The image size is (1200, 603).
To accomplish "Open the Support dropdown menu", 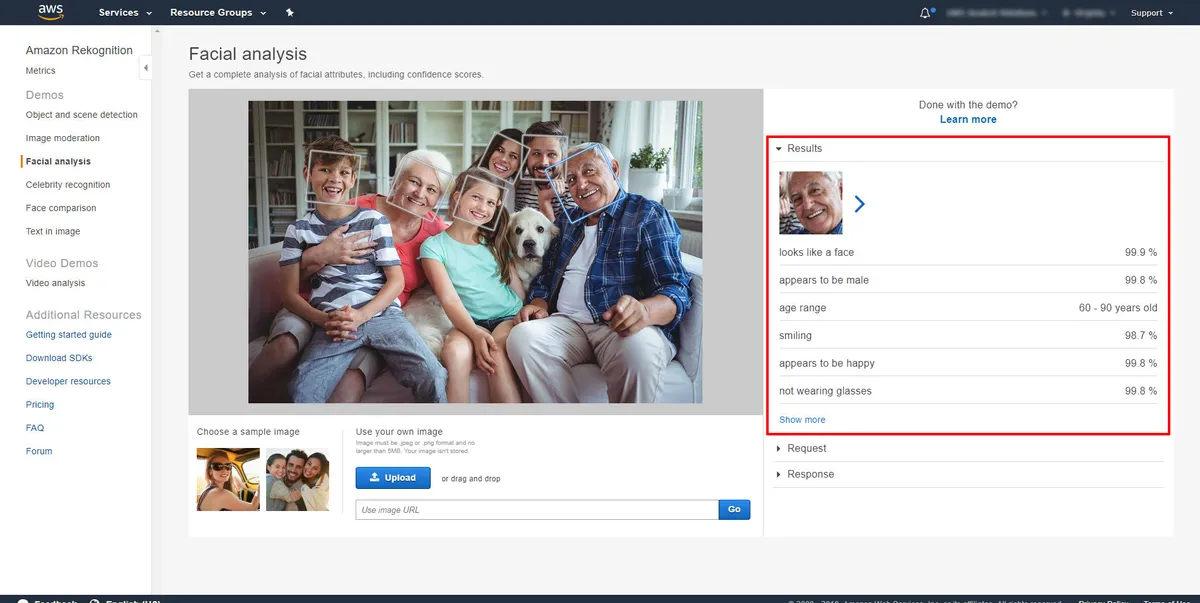I will click(x=1152, y=13).
